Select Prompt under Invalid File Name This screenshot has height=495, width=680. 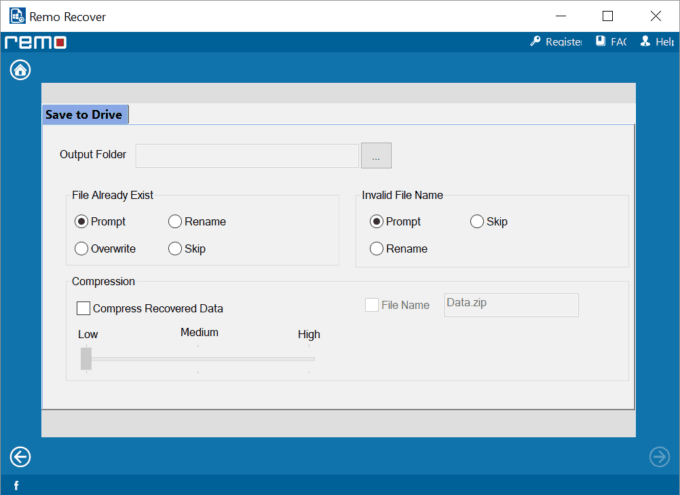click(395, 222)
